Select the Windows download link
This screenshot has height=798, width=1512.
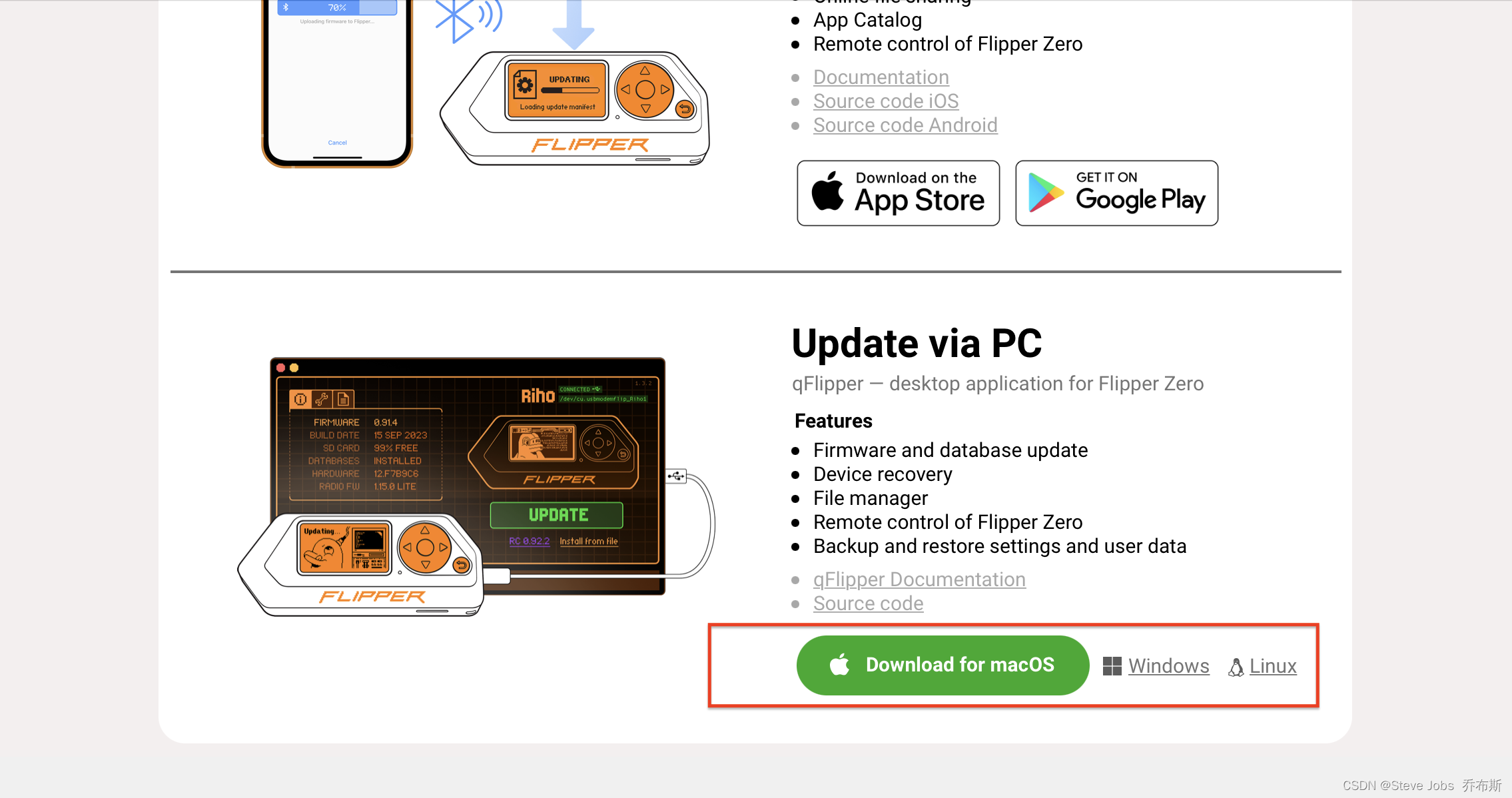(1168, 666)
